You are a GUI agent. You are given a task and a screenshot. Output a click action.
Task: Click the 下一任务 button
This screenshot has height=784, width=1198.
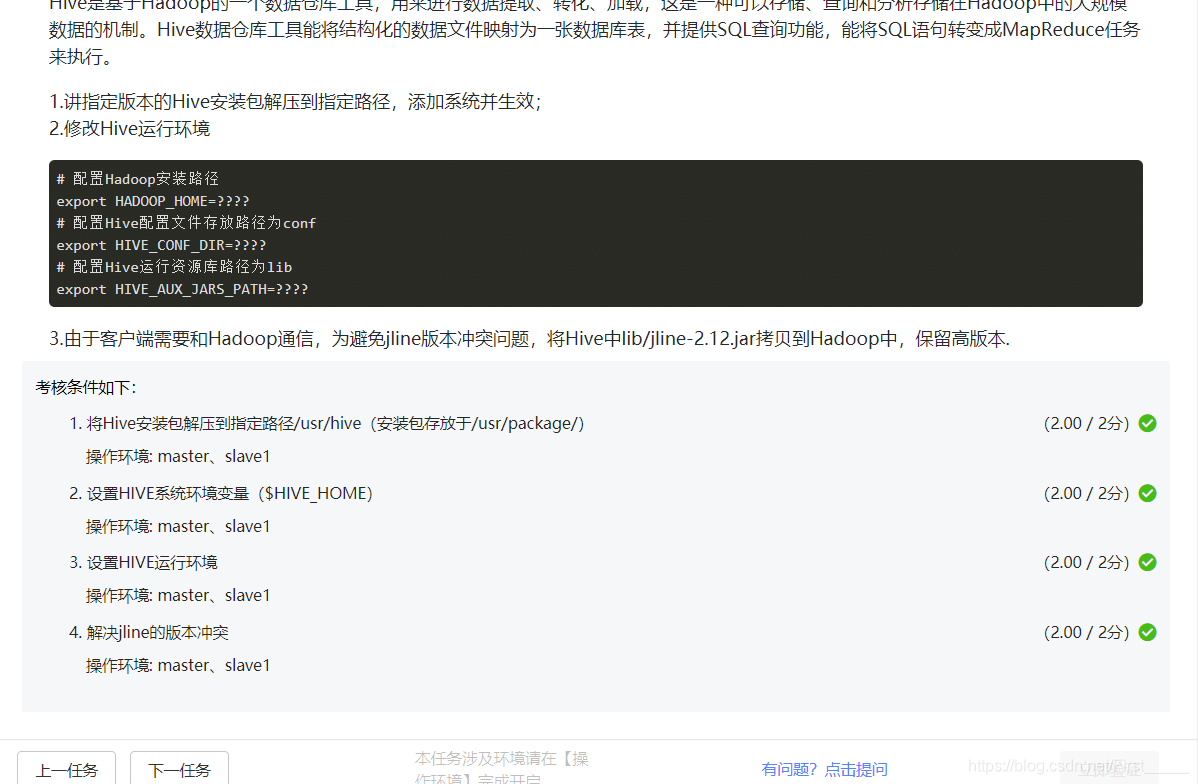[x=178, y=770]
